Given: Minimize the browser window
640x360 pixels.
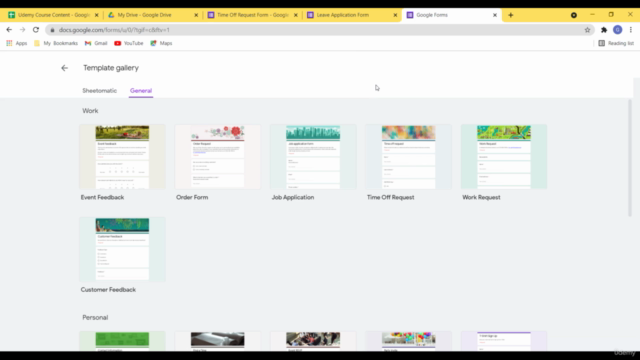Looking at the screenshot, I should pyautogui.click(x=593, y=15).
